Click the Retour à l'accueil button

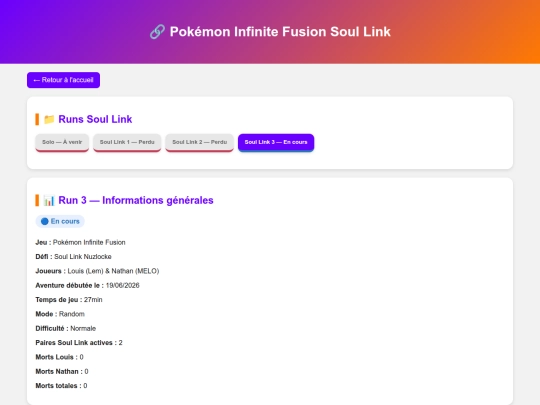(63, 80)
